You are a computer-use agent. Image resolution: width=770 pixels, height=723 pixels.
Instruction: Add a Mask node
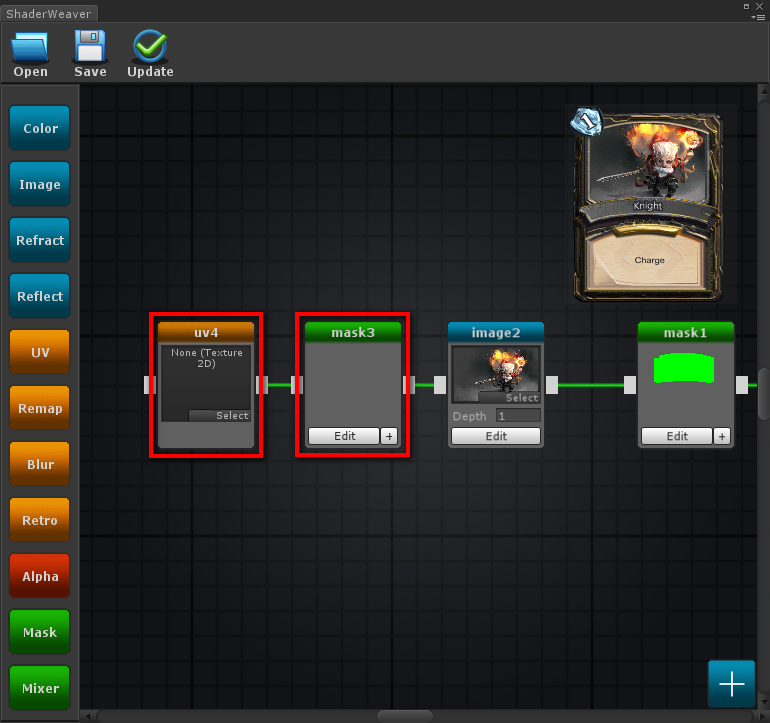tap(40, 632)
